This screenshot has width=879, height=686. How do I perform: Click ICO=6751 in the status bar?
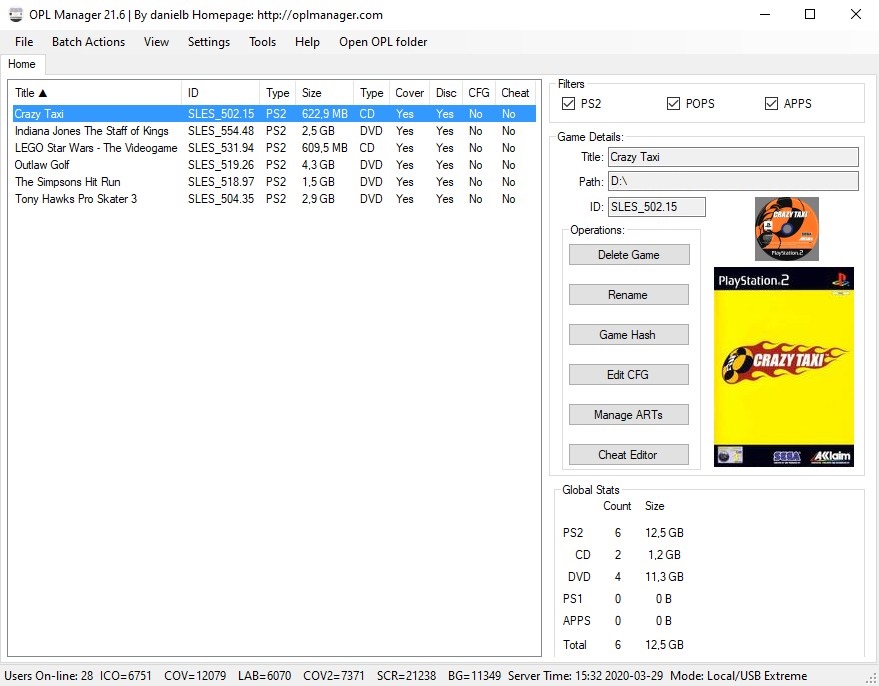click(126, 676)
